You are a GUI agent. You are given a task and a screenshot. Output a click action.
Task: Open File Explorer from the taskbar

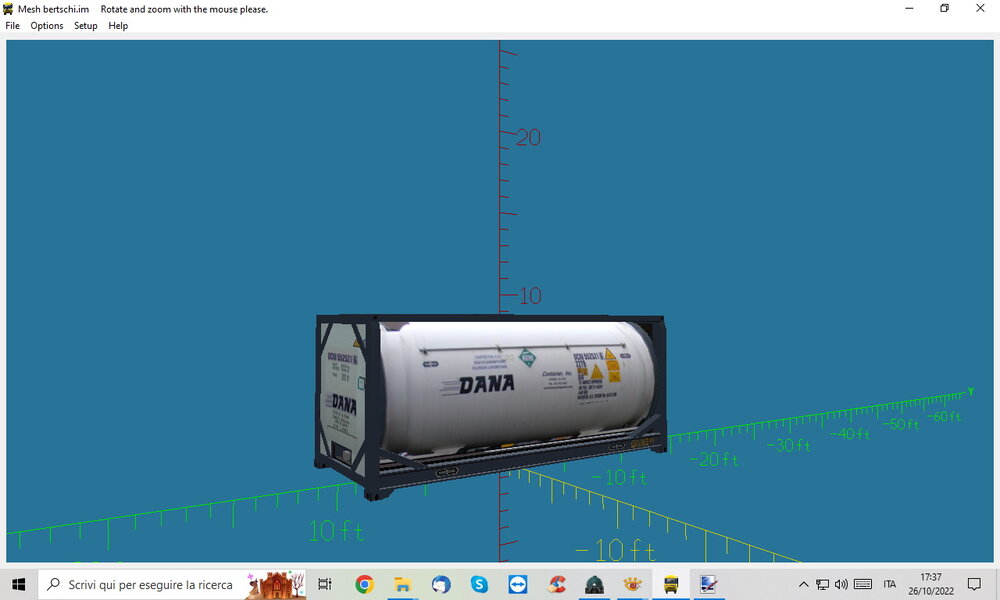(x=402, y=584)
